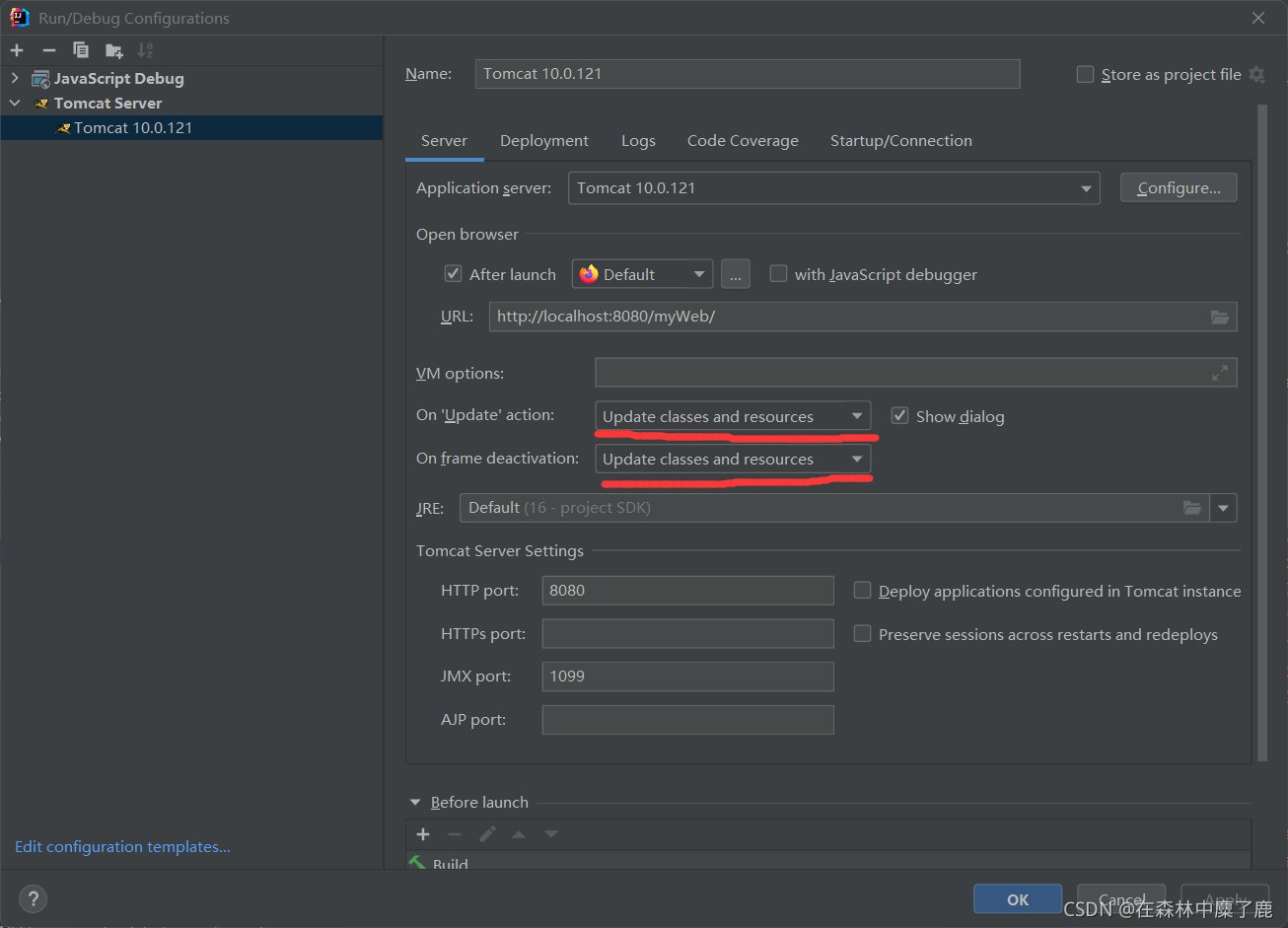Click the HTTP port field
Image resolution: width=1288 pixels, height=928 pixels.
pos(687,591)
